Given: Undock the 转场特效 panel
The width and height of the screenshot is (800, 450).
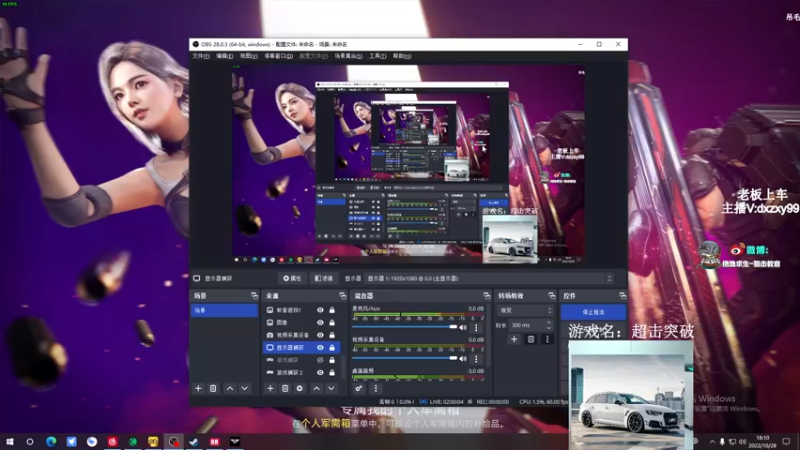Looking at the screenshot, I should tap(552, 296).
